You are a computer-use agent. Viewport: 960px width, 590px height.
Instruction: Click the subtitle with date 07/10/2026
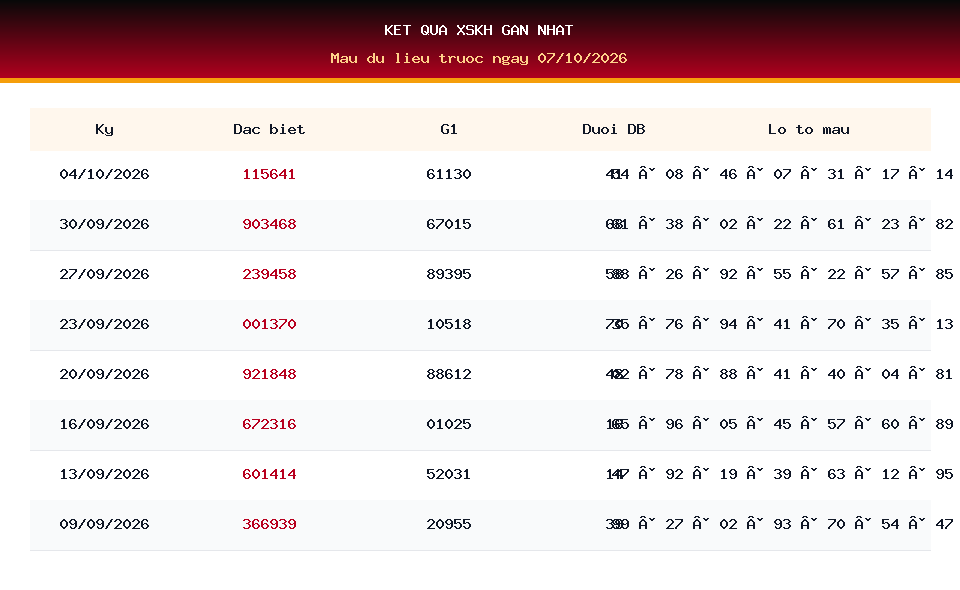(x=479, y=58)
